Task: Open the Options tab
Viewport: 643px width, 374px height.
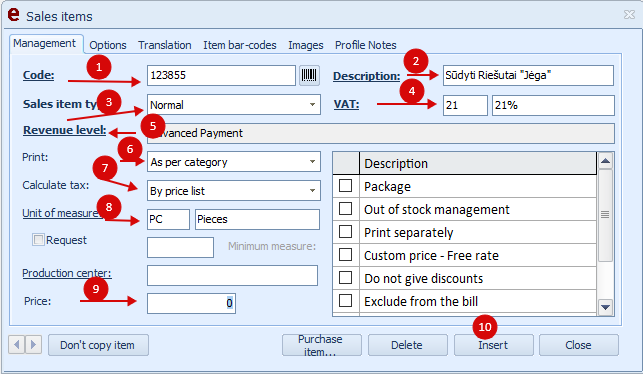Action: [x=108, y=45]
